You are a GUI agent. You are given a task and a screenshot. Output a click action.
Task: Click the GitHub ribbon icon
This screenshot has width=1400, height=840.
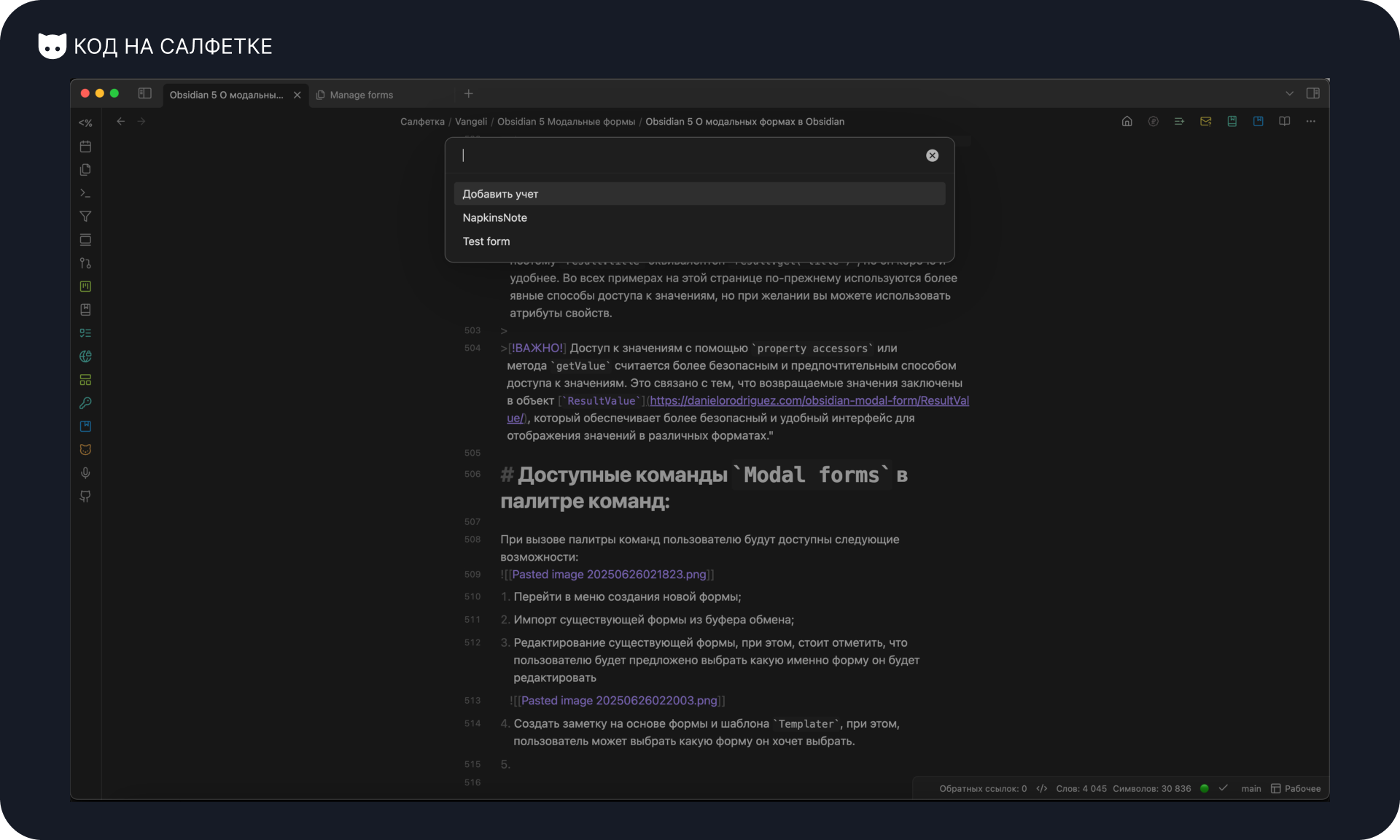click(x=85, y=497)
